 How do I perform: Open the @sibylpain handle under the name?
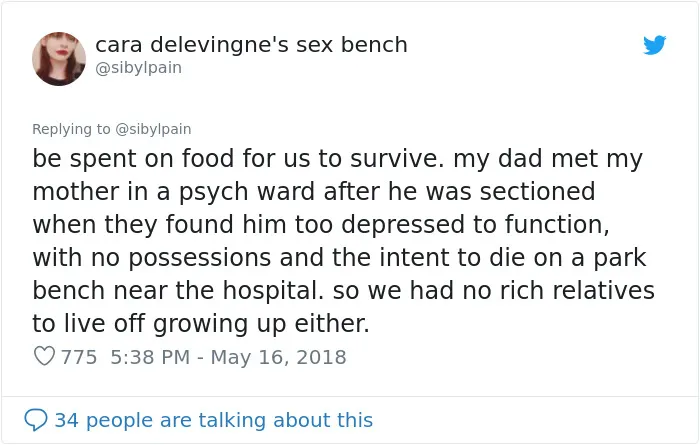pyautogui.click(x=138, y=68)
